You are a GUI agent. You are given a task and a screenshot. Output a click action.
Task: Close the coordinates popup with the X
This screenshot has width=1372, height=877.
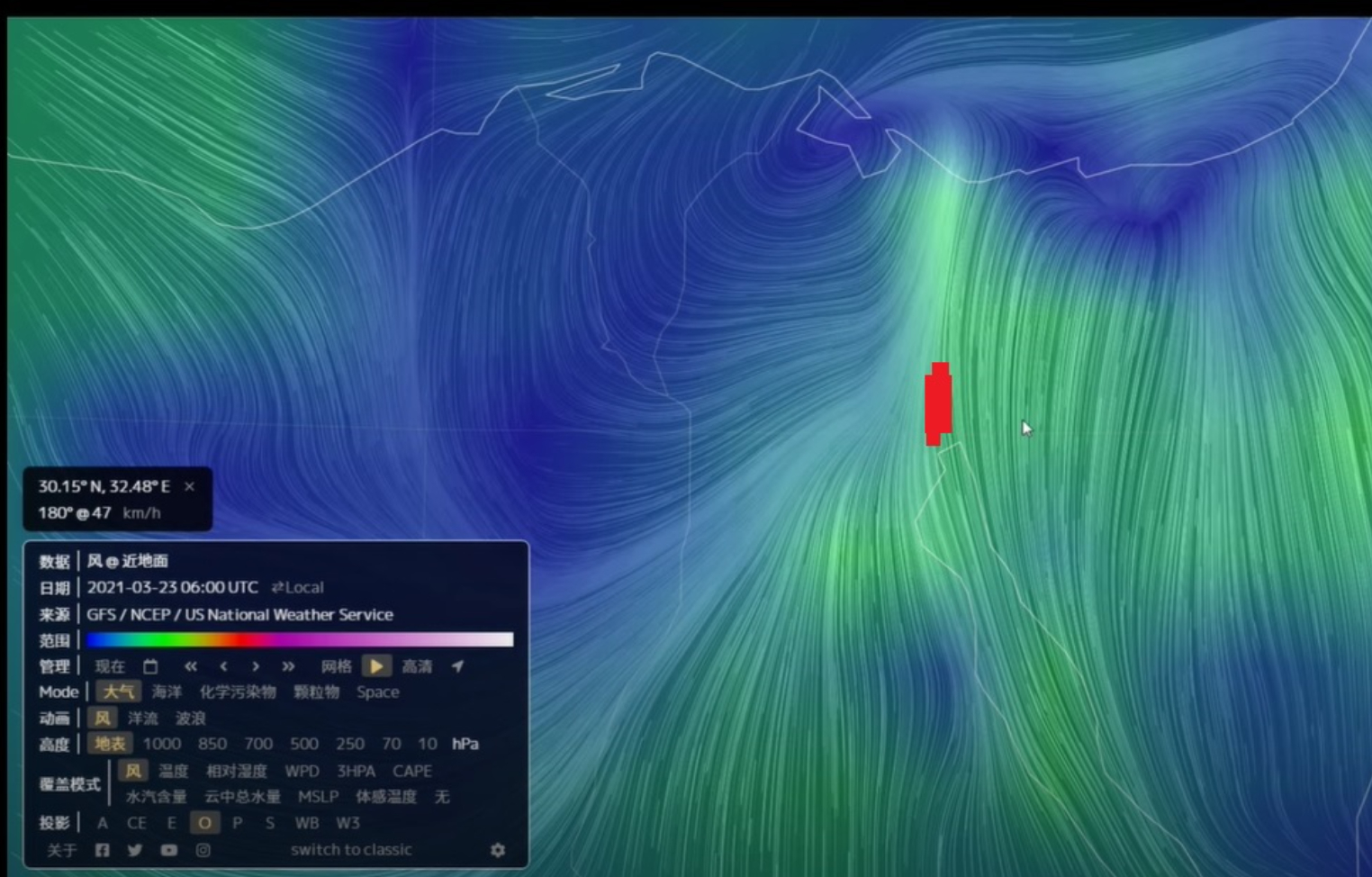pyautogui.click(x=189, y=486)
